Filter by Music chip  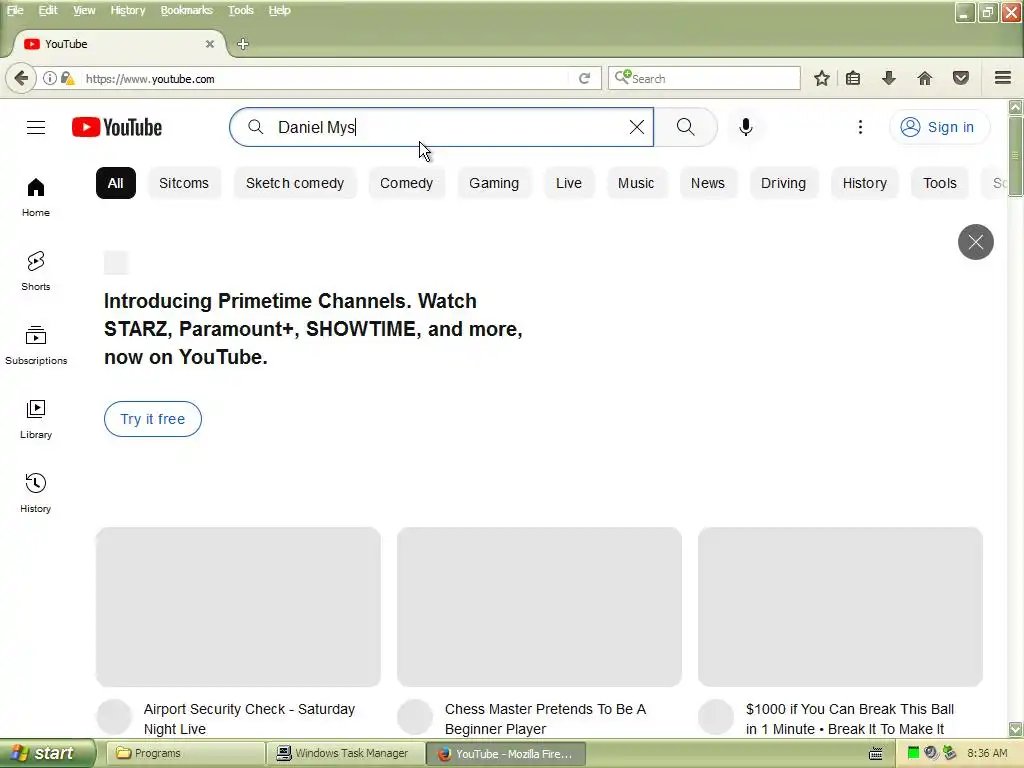pos(636,183)
